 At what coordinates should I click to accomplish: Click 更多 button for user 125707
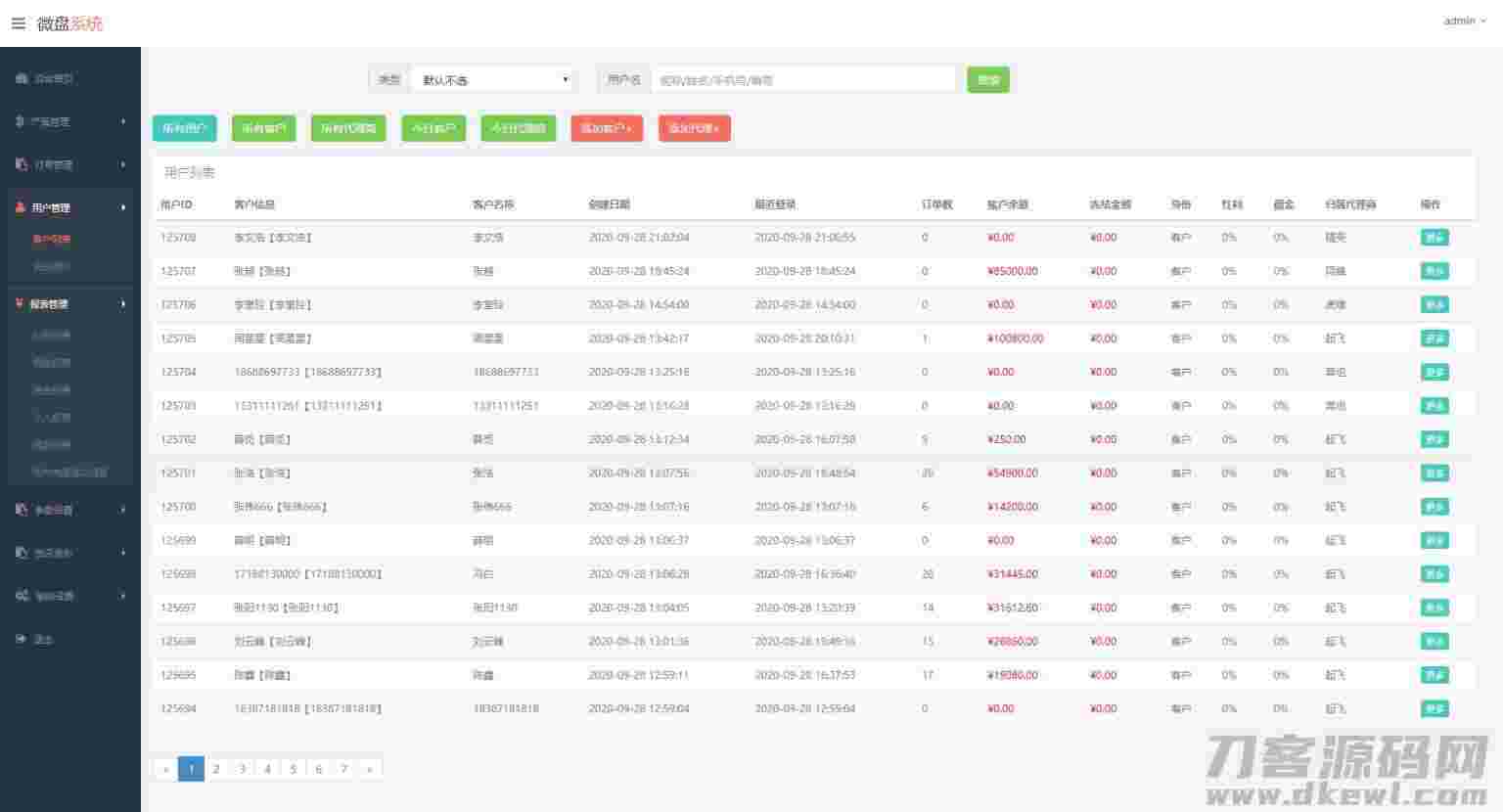pos(1434,271)
